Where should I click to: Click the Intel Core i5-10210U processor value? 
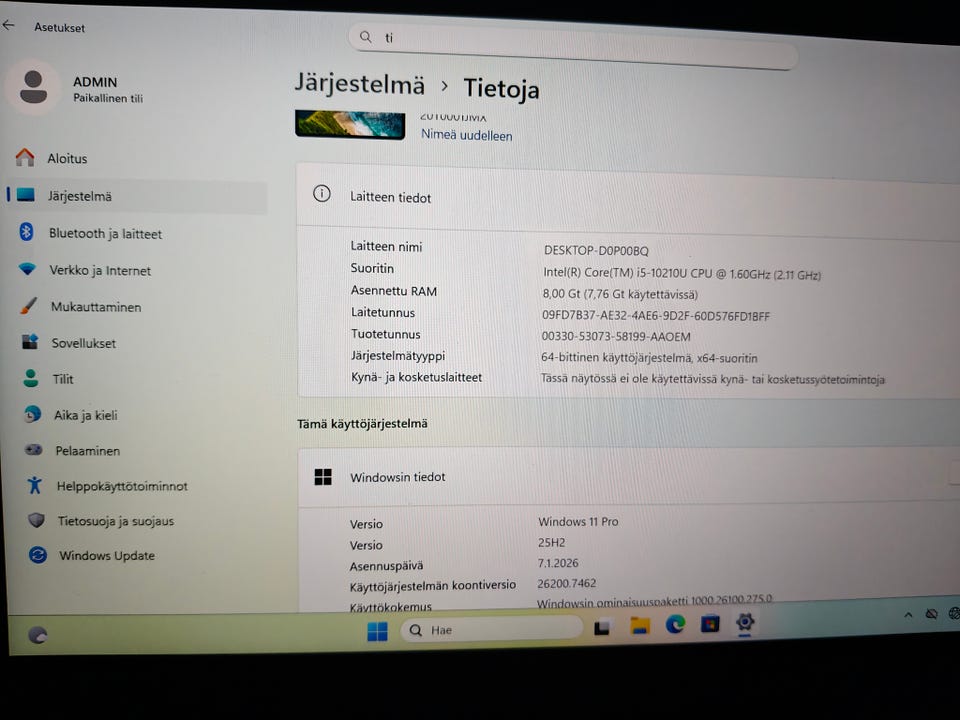[x=681, y=274]
